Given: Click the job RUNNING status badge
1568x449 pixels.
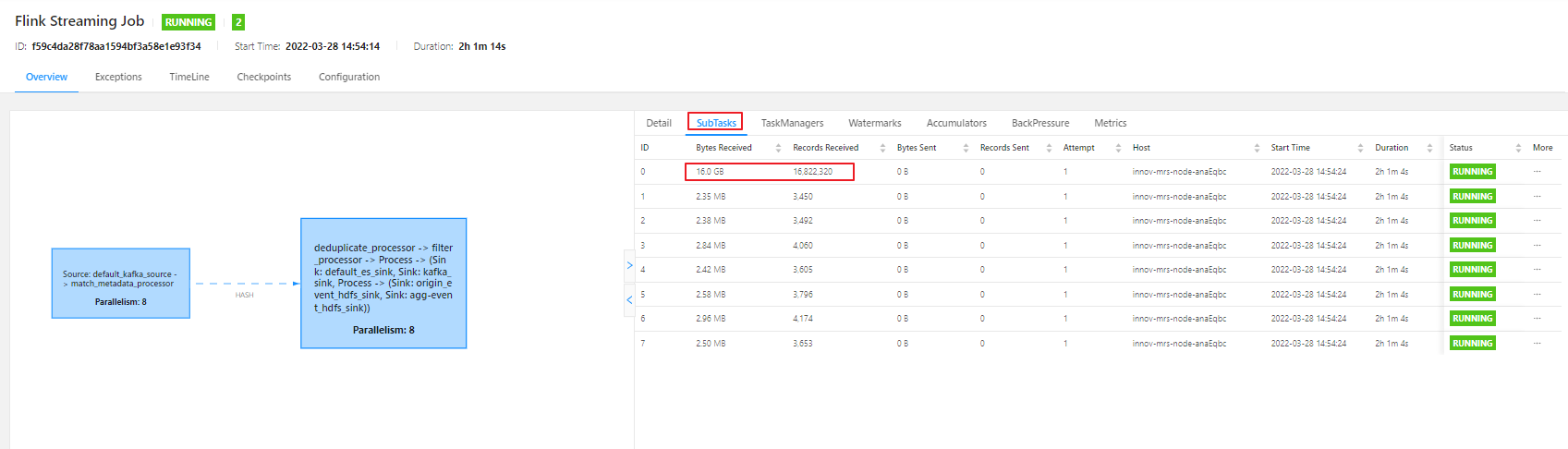Looking at the screenshot, I should pos(188,22).
